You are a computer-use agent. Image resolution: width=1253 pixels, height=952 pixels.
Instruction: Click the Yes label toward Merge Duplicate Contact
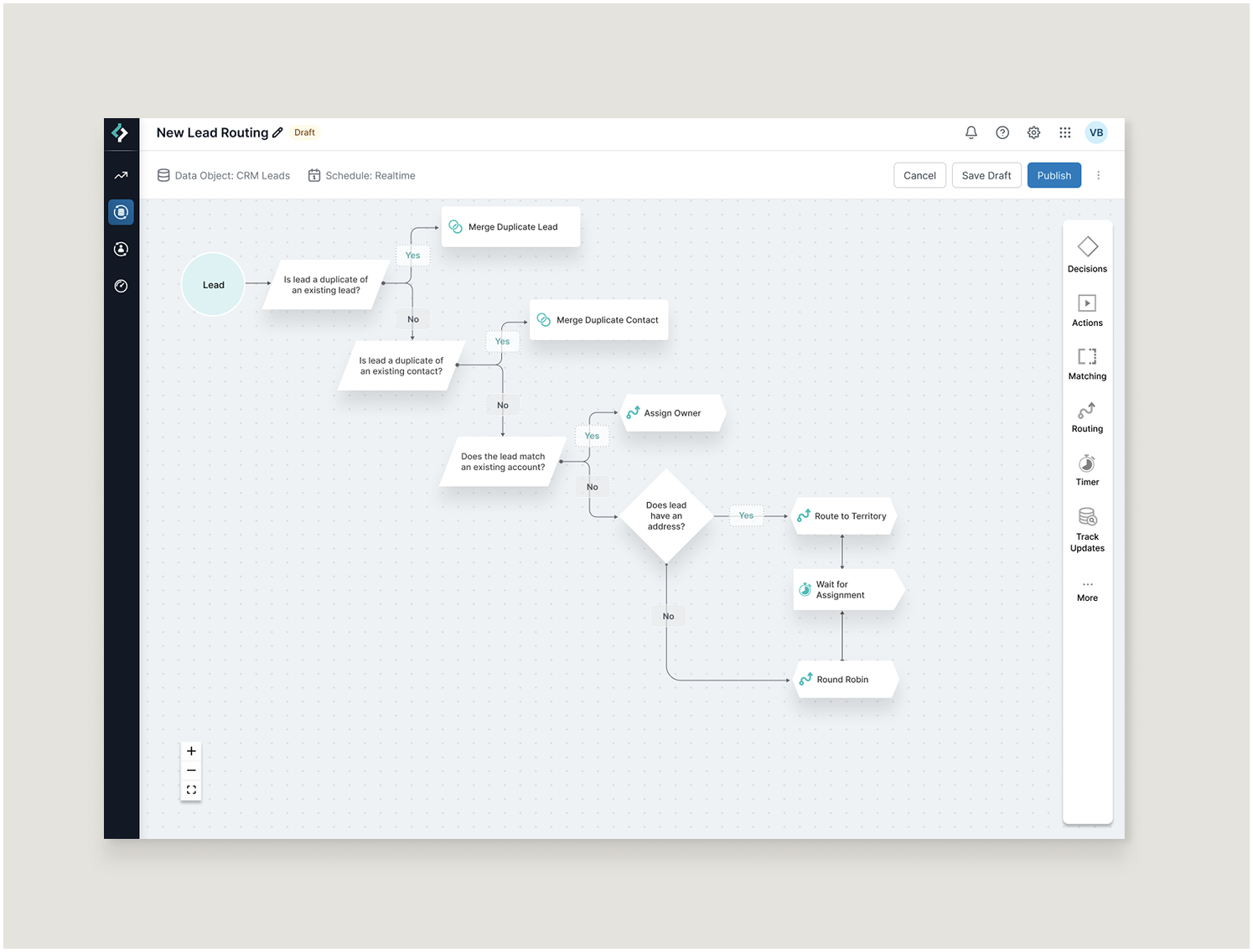click(502, 341)
